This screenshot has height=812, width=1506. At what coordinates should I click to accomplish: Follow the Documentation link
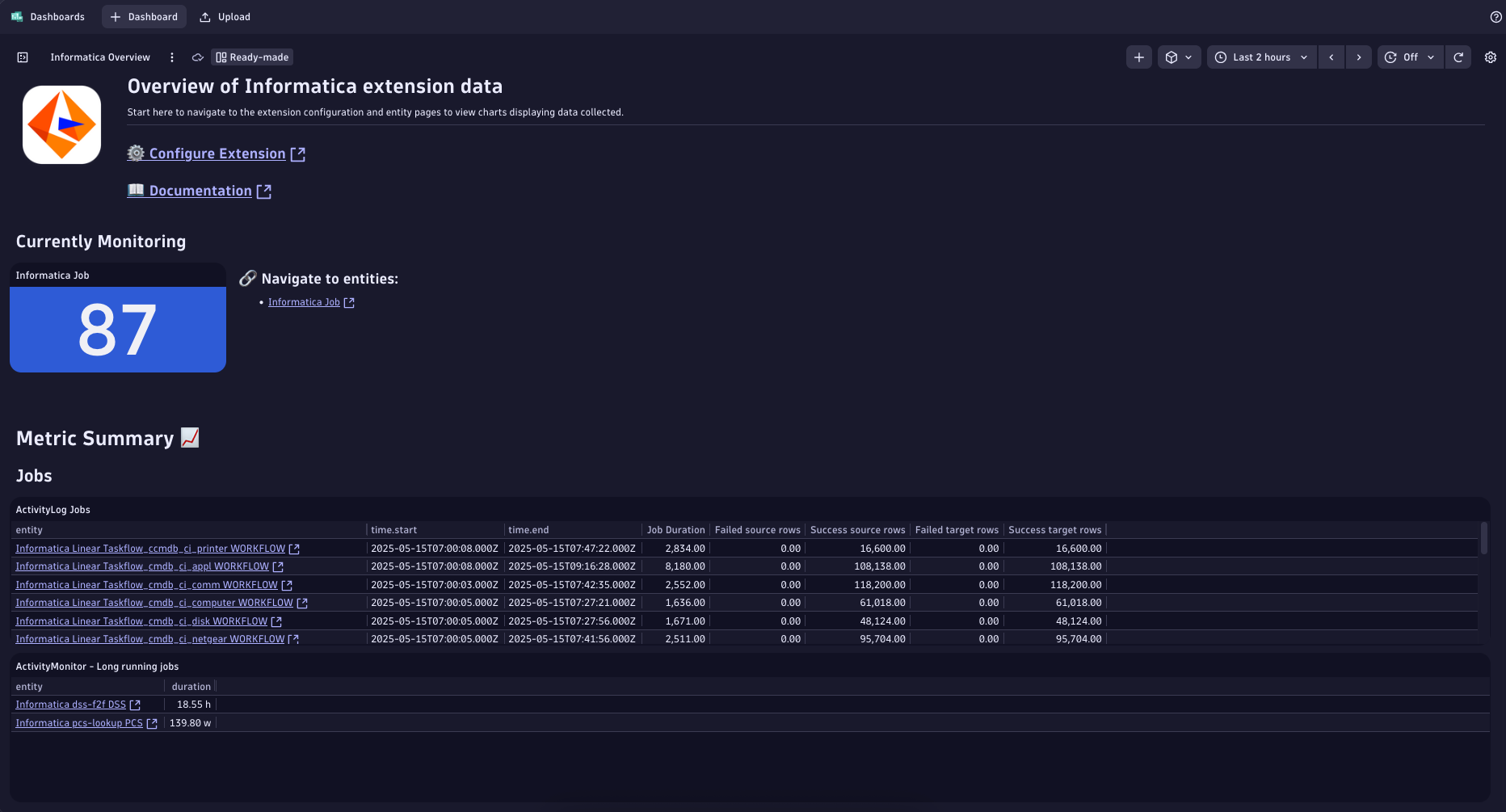pyautogui.click(x=200, y=191)
